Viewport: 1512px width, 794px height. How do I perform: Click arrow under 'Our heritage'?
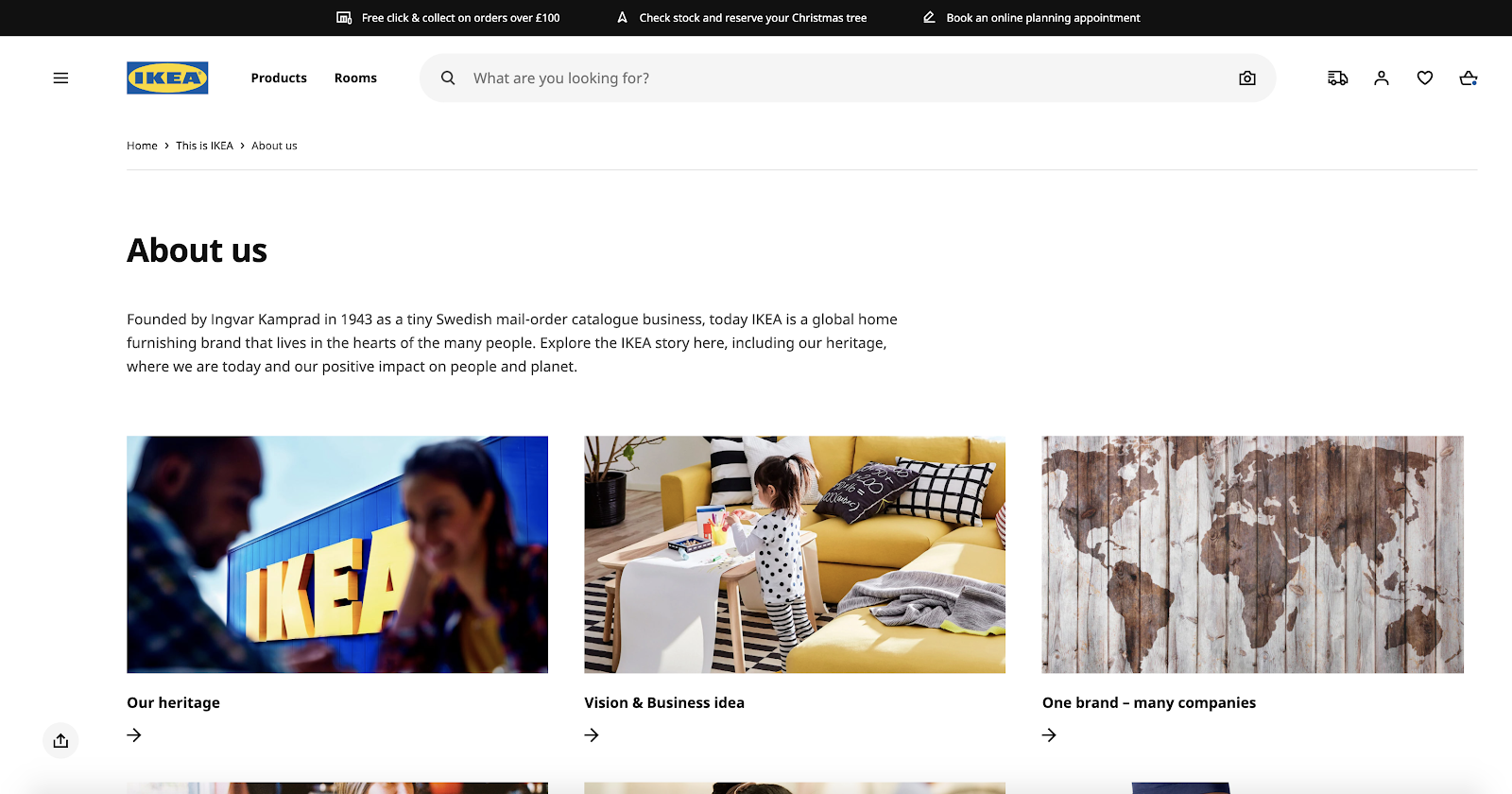134,734
